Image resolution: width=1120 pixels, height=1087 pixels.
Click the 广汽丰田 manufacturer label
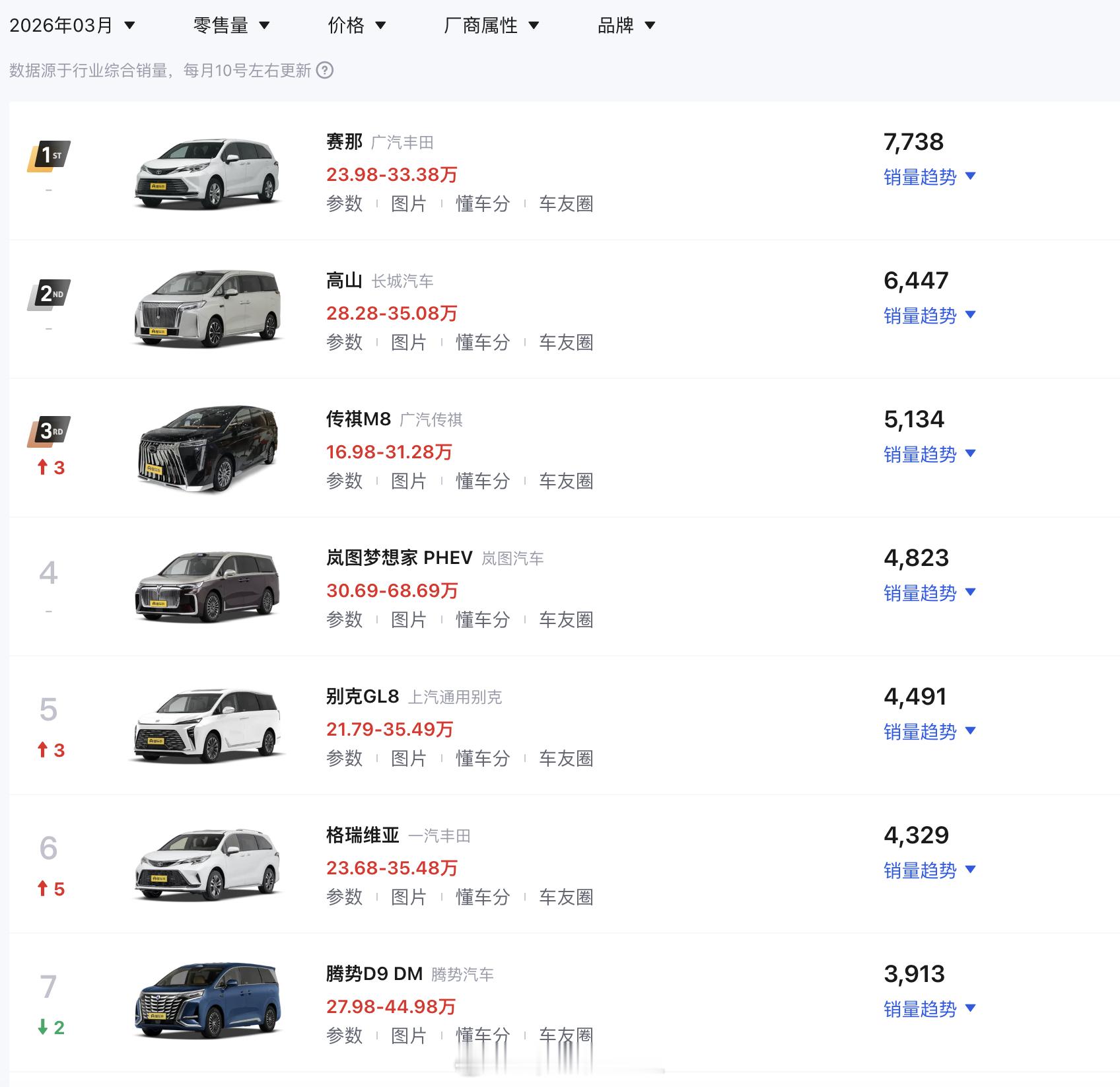402,143
